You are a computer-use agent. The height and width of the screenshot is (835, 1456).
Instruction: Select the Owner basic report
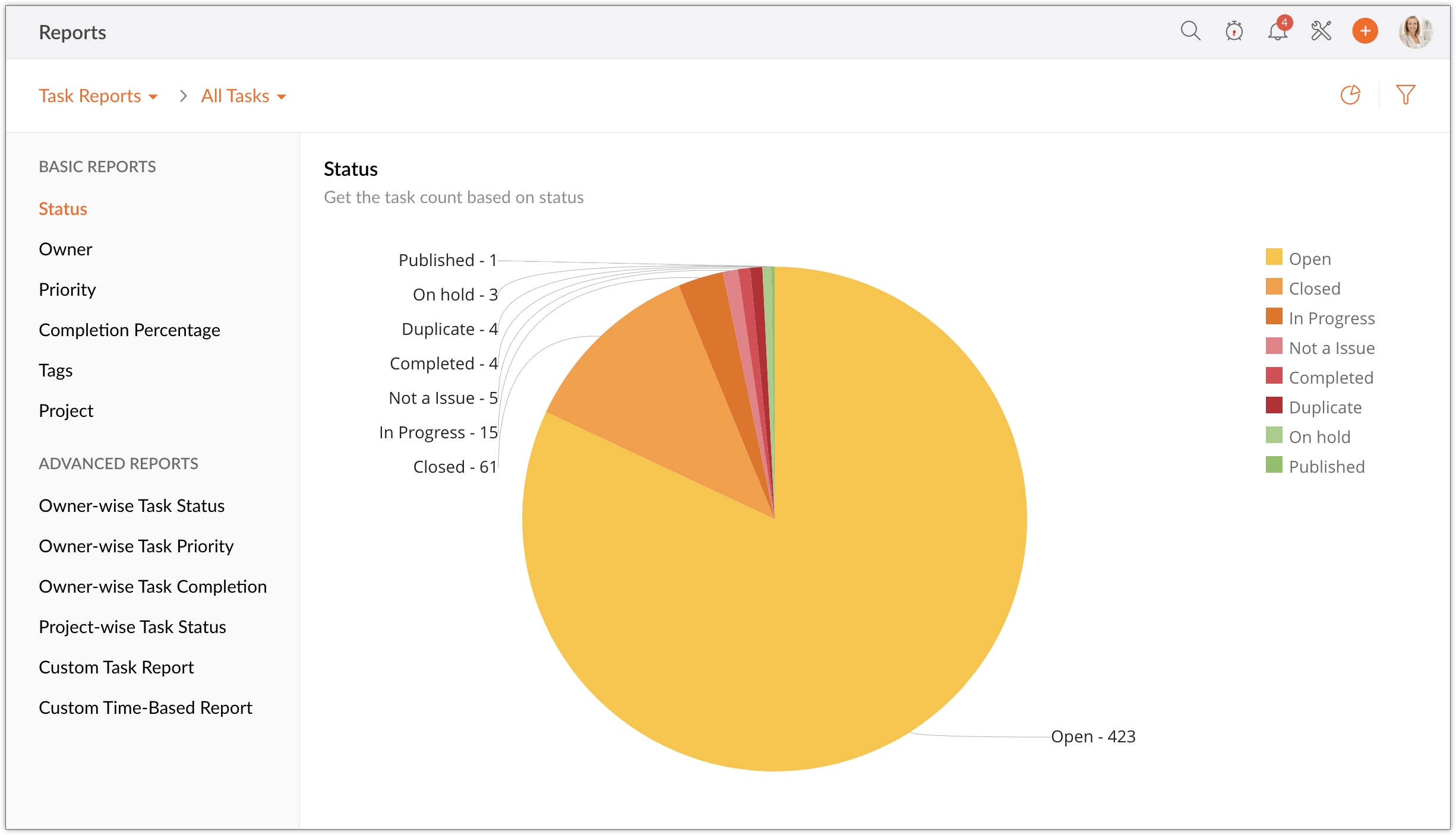[65, 249]
